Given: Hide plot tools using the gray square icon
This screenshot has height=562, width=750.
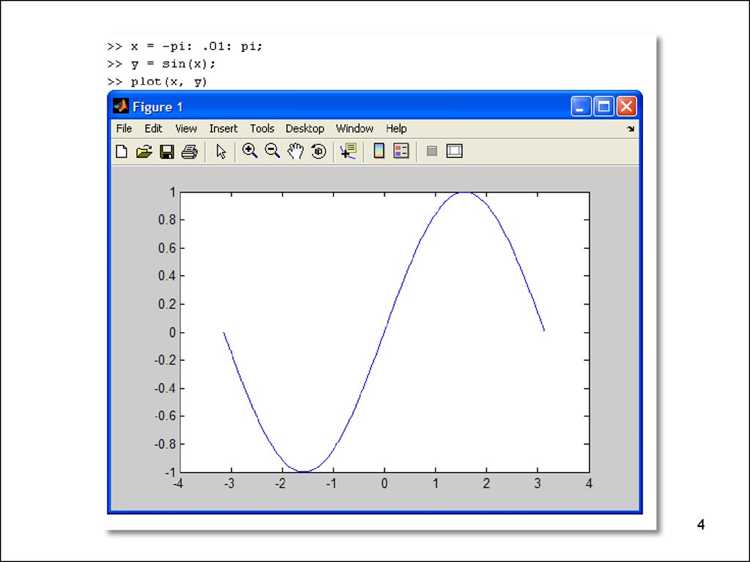Looking at the screenshot, I should click(x=431, y=151).
